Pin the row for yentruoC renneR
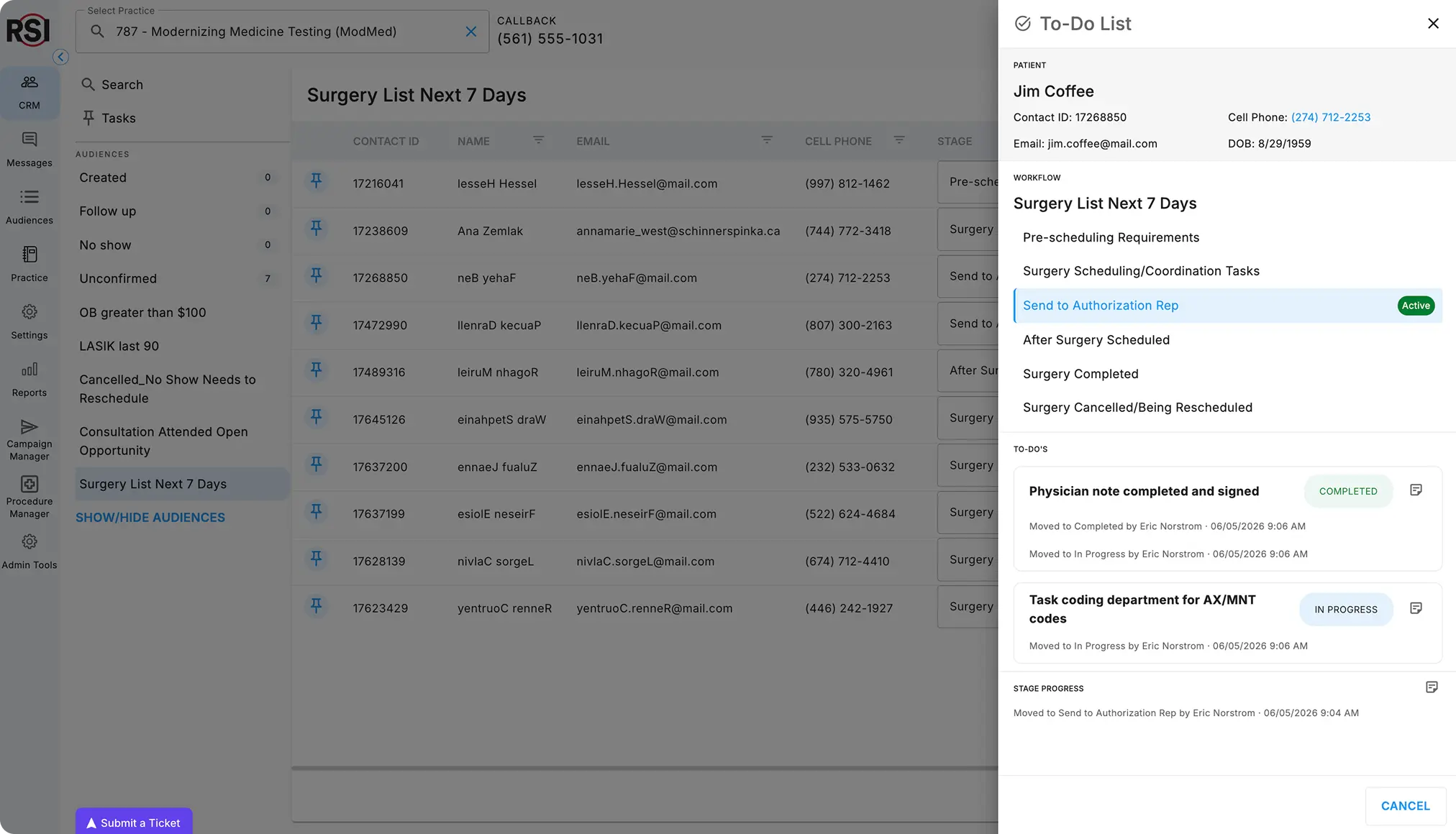The image size is (1456, 834). point(316,605)
